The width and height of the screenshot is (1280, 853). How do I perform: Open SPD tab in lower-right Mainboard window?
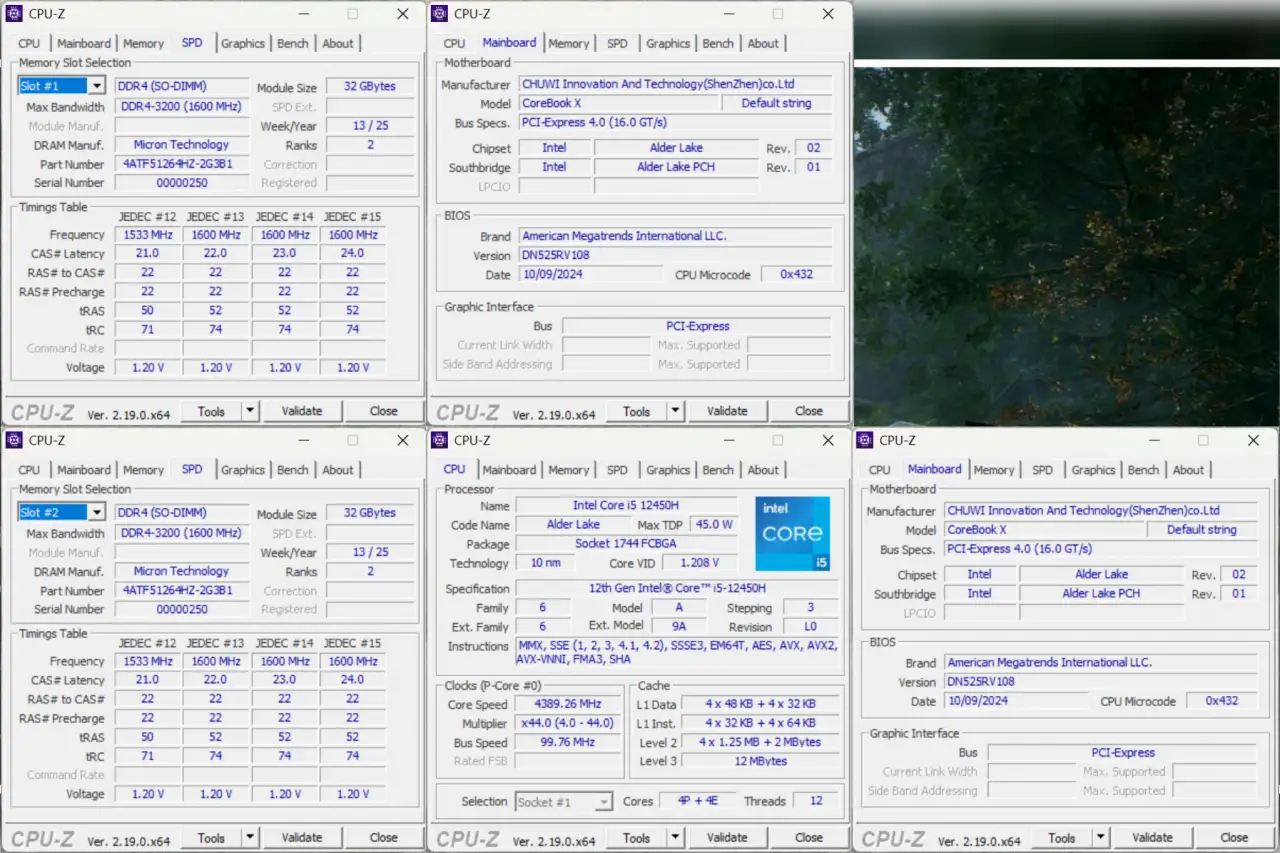pyautogui.click(x=1042, y=470)
